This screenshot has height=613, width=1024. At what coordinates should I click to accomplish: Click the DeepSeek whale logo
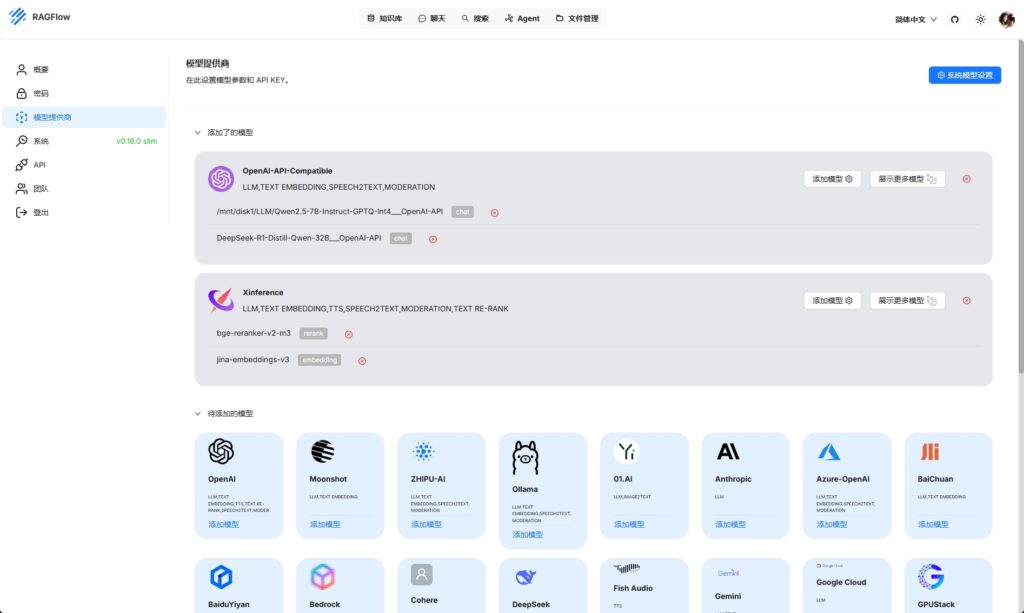click(525, 577)
